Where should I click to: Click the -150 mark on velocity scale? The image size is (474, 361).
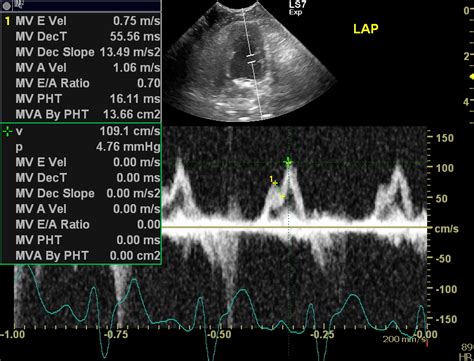click(x=445, y=319)
